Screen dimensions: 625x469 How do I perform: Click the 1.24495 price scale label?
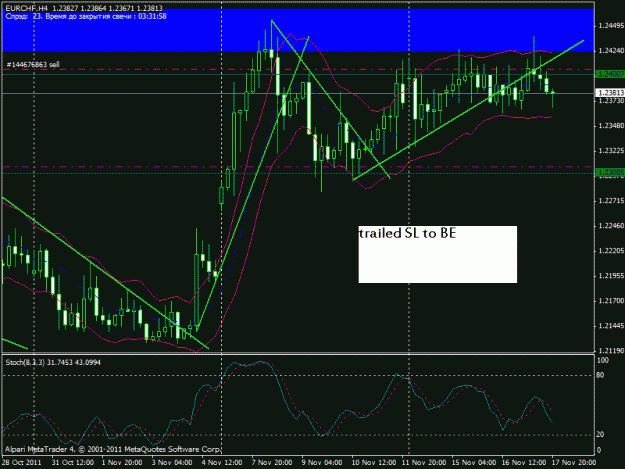[x=611, y=26]
